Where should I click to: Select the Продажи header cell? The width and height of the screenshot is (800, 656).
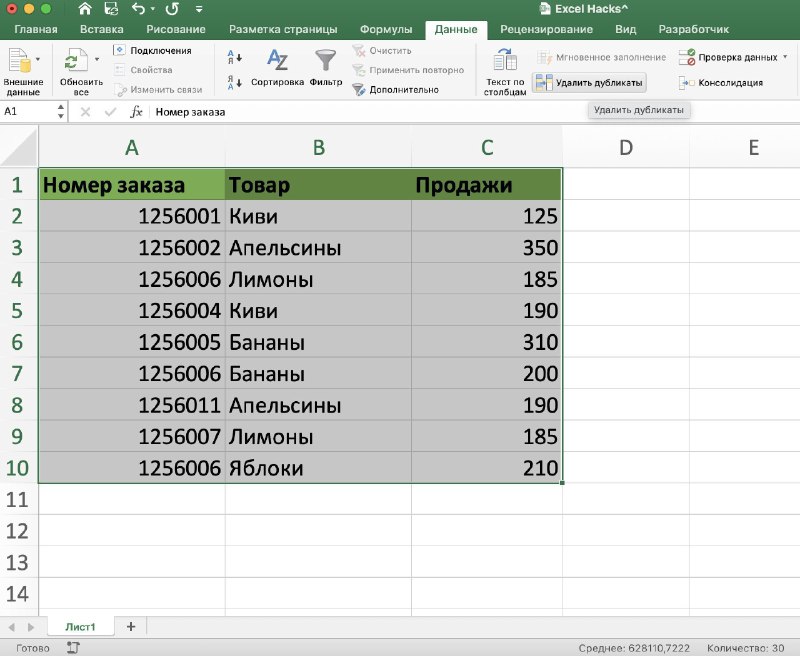click(487, 185)
